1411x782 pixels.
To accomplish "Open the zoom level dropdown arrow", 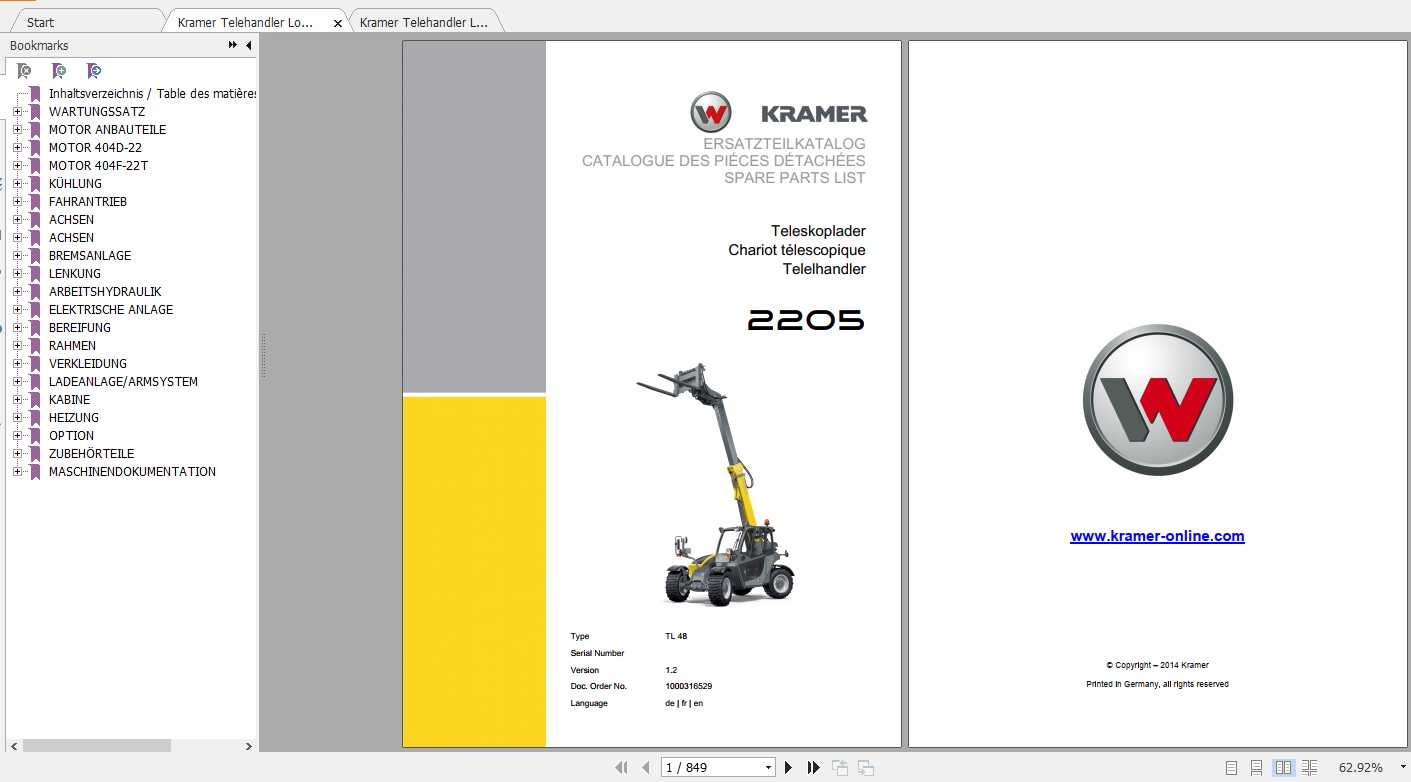I will pyautogui.click(x=1402, y=767).
